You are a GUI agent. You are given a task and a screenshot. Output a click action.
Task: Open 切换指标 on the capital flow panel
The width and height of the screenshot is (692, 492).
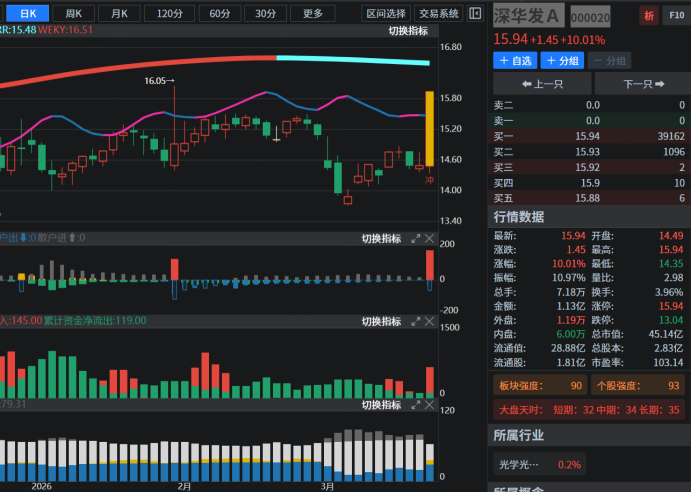[x=381, y=321]
